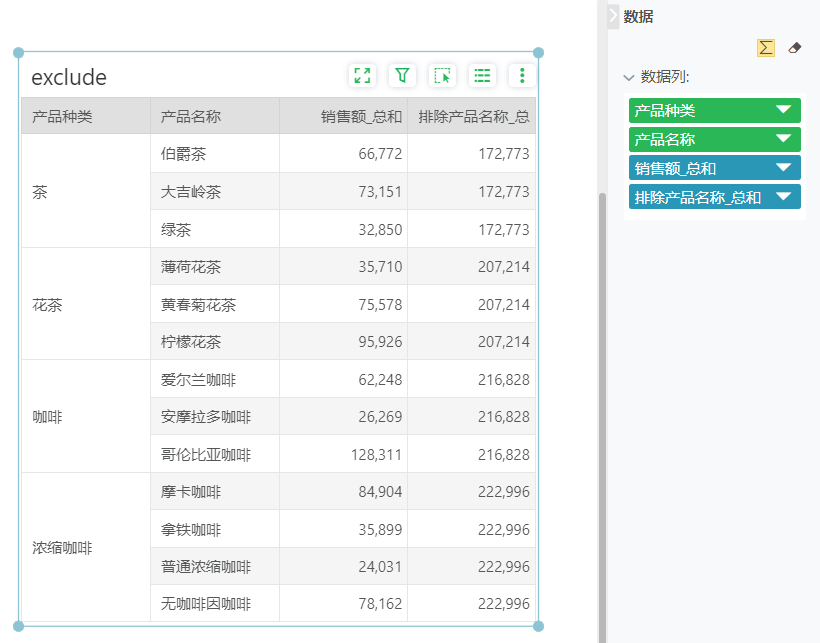Image resolution: width=820 pixels, height=643 pixels.
Task: Click the exclude table title
Action: point(69,77)
